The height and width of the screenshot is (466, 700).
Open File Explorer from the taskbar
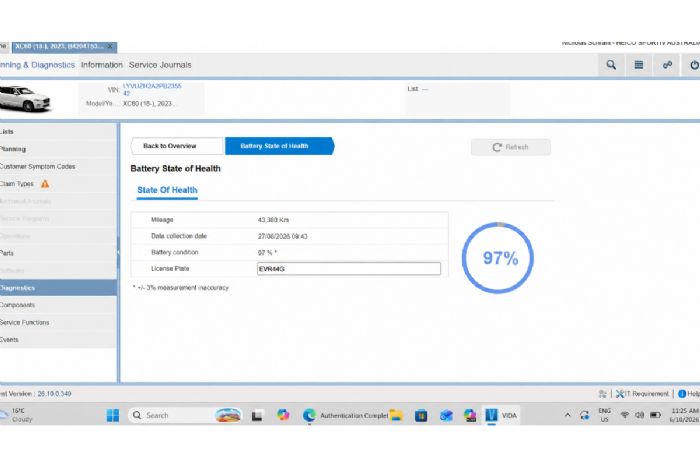[396, 416]
